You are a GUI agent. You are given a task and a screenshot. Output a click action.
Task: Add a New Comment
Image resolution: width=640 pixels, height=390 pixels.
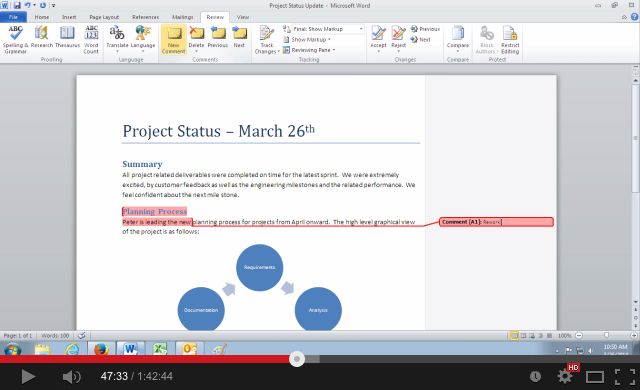(173, 40)
